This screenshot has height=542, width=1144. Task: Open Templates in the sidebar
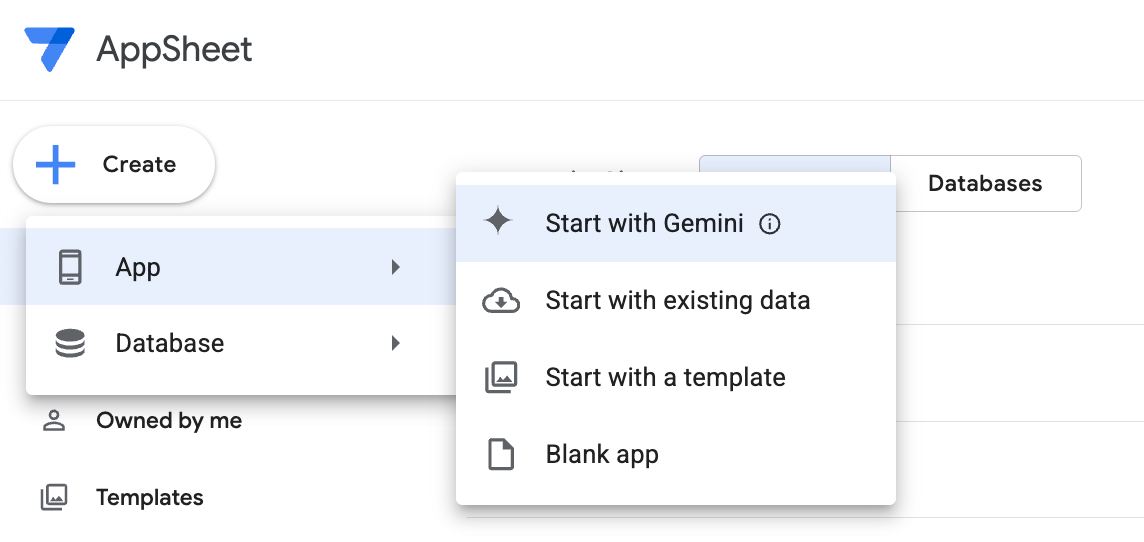tap(150, 498)
